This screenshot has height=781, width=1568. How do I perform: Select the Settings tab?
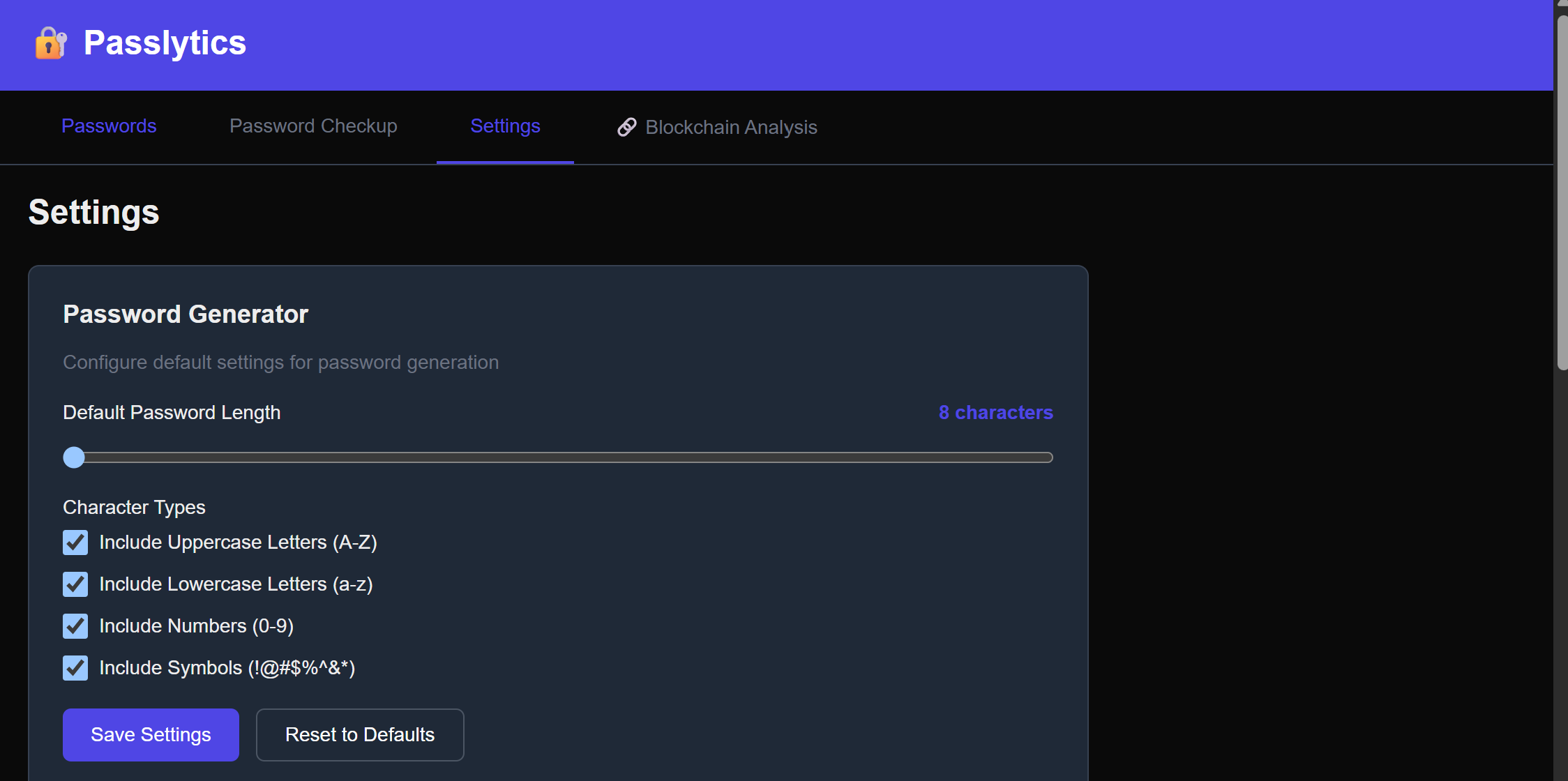(505, 126)
